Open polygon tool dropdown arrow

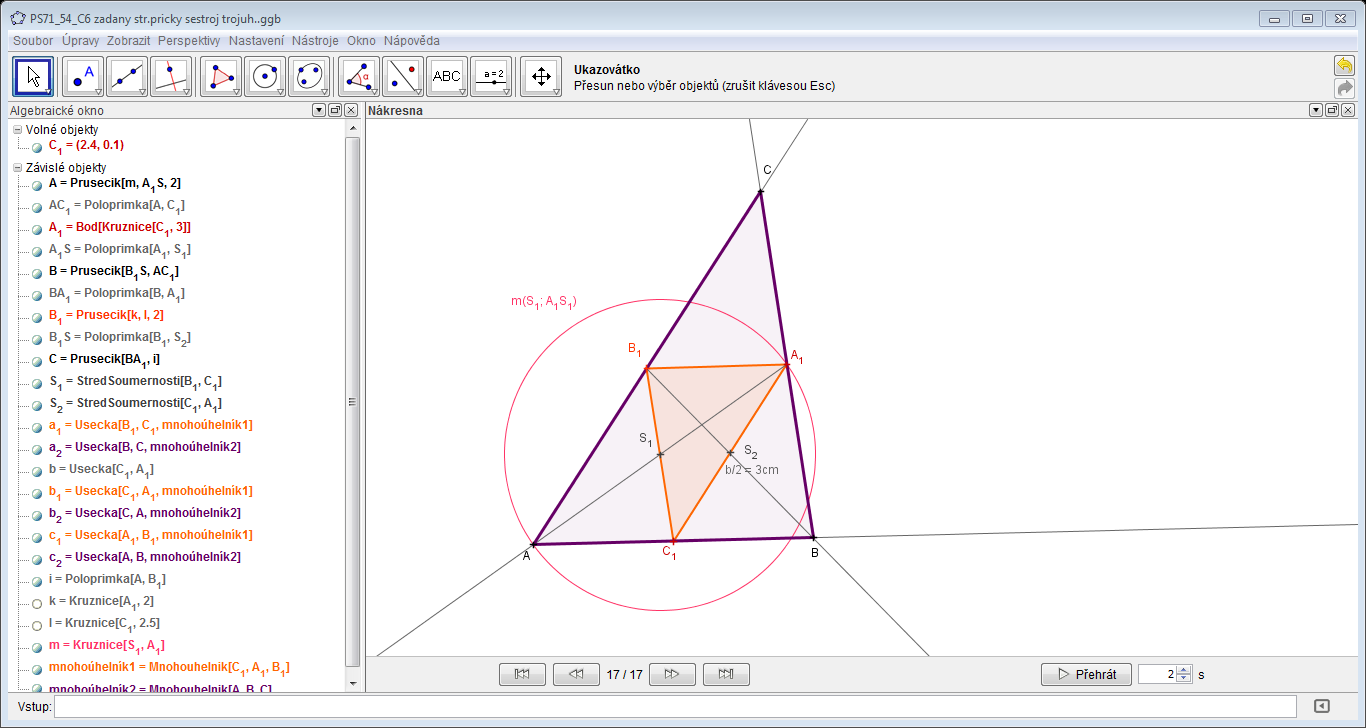click(x=235, y=91)
